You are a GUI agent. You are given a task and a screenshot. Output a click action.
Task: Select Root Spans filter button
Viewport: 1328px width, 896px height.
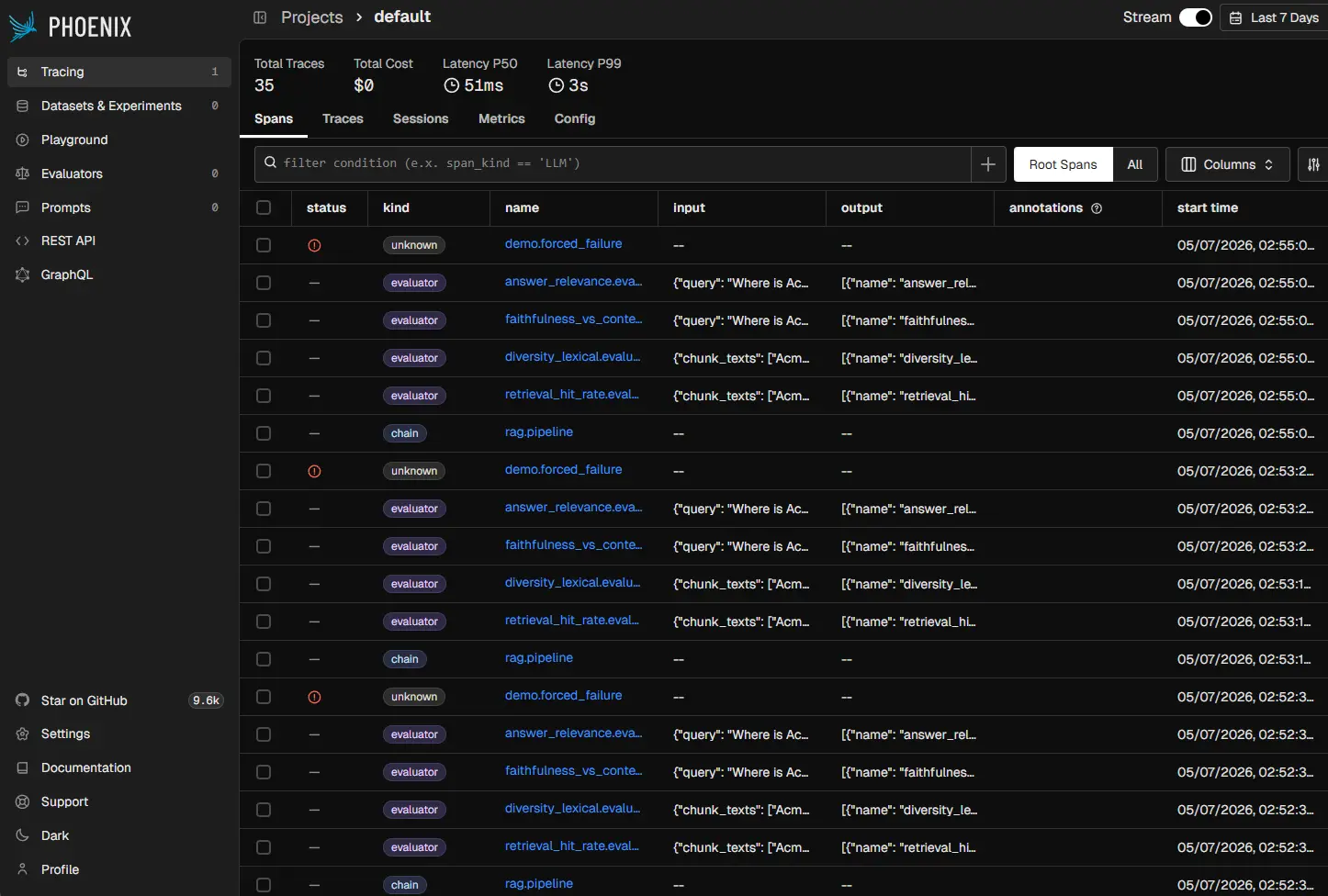(x=1064, y=164)
